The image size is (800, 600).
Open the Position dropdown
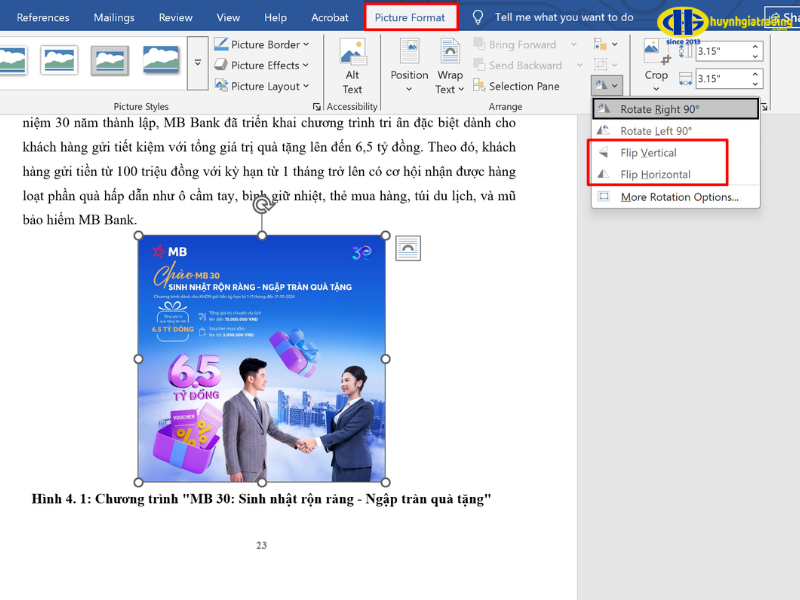click(409, 67)
